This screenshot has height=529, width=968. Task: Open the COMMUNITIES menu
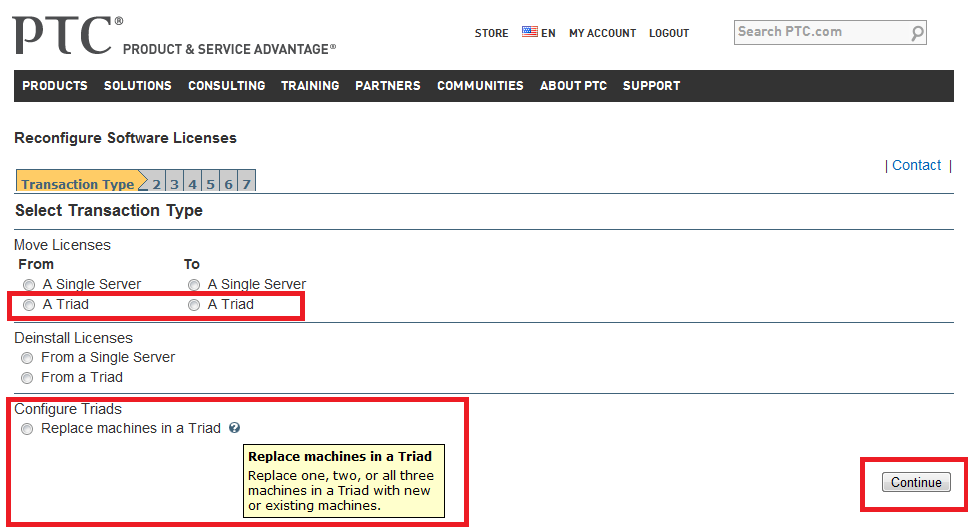[480, 86]
